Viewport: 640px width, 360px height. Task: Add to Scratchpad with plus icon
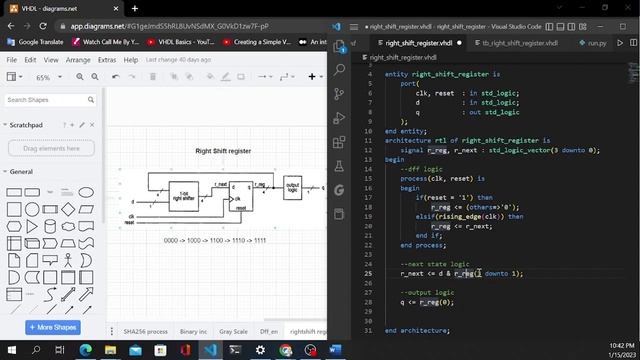[72, 125]
